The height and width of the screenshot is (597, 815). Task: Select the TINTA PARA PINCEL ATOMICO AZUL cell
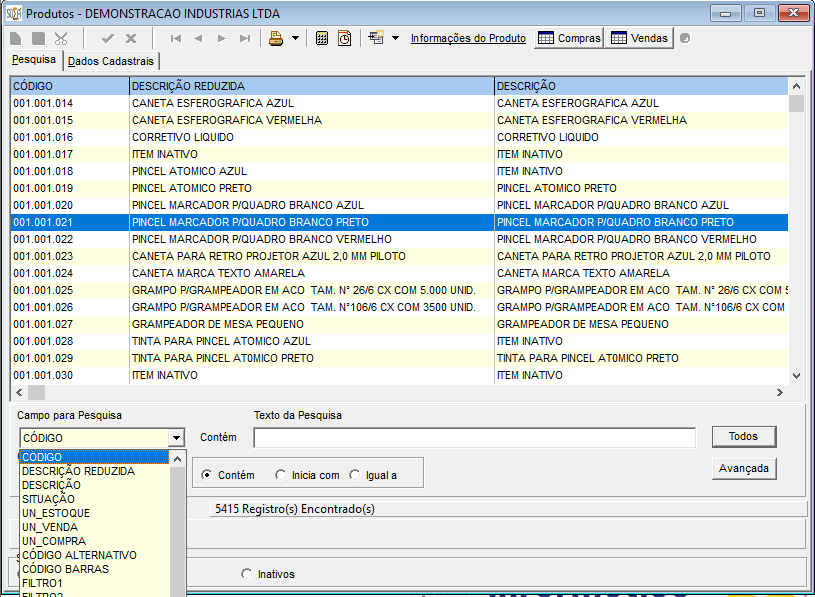click(312, 341)
